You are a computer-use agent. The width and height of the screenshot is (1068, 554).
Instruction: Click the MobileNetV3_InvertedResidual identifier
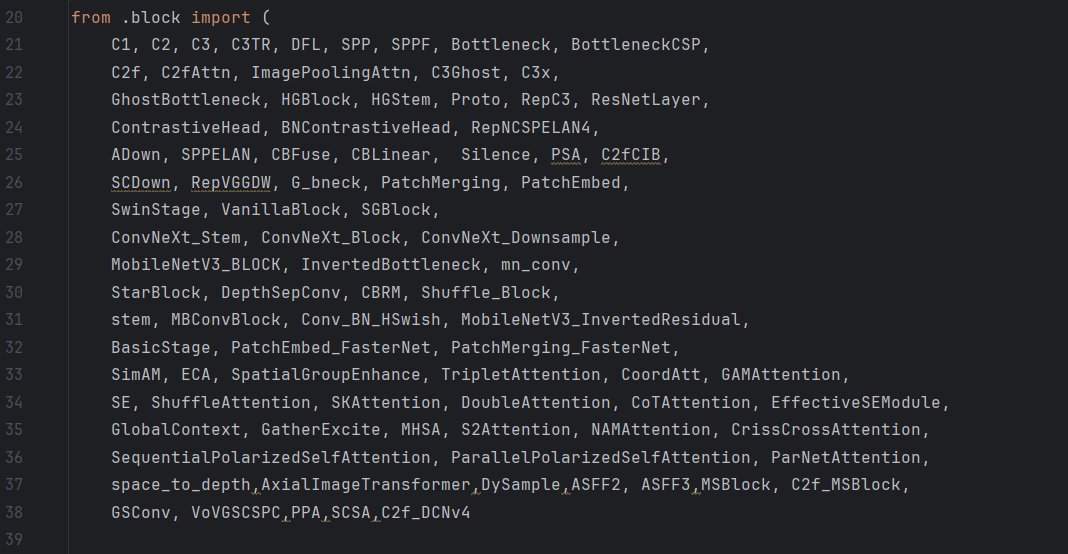[601, 320]
